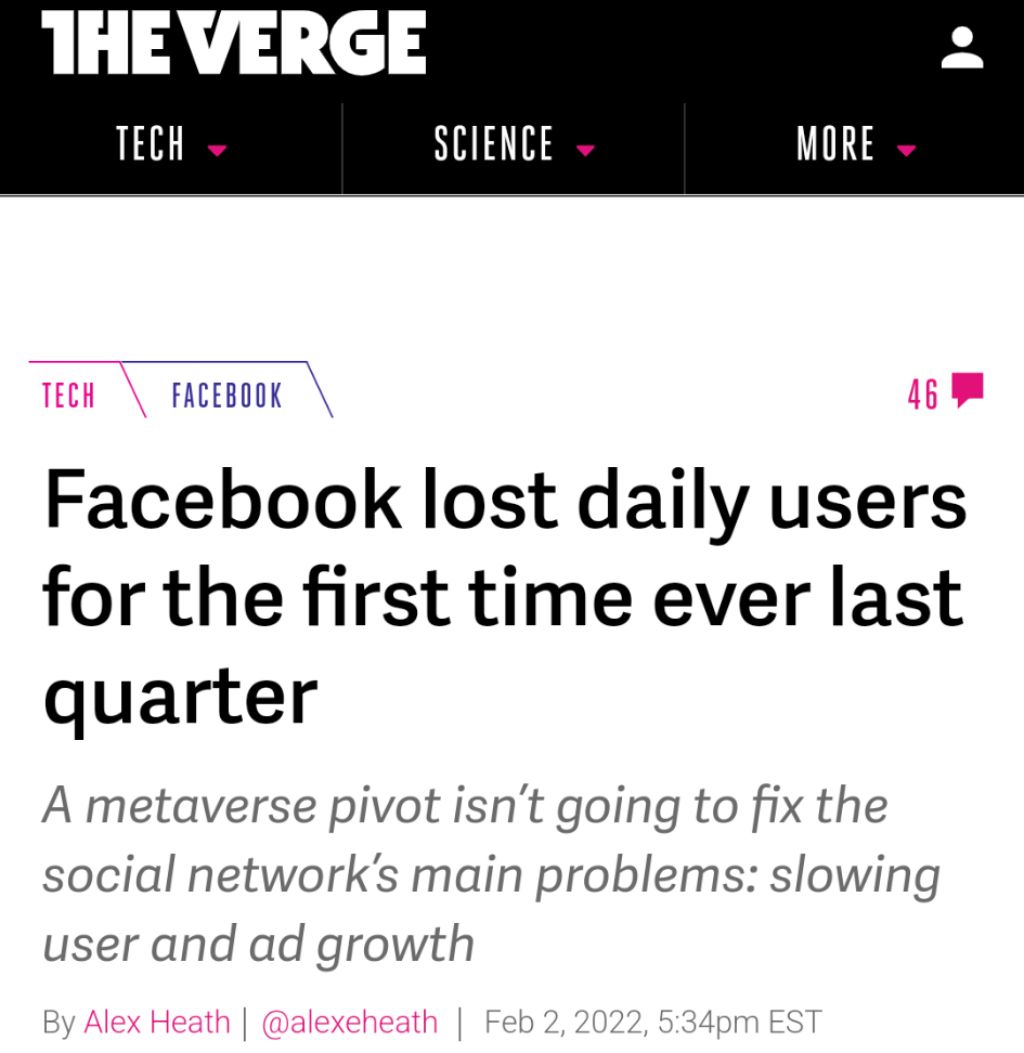Image resolution: width=1024 pixels, height=1053 pixels.
Task: Go to the FACEBOOK category tag
Action: (x=227, y=396)
